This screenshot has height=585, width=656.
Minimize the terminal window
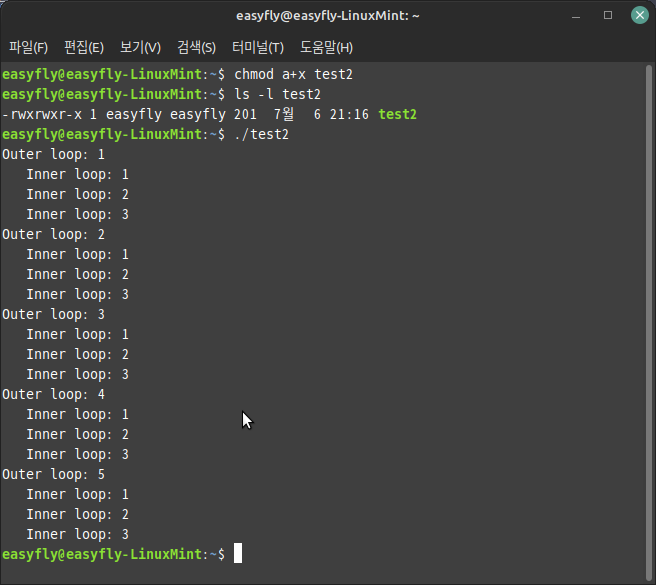click(x=576, y=16)
